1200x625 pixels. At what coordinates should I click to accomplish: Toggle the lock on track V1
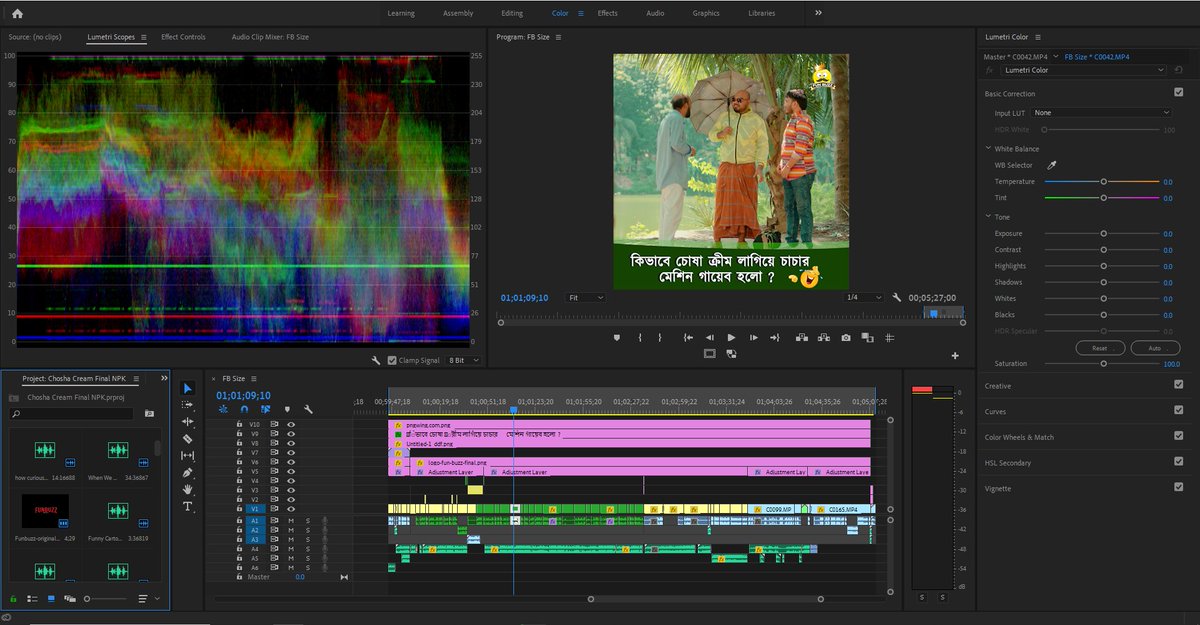(239, 509)
